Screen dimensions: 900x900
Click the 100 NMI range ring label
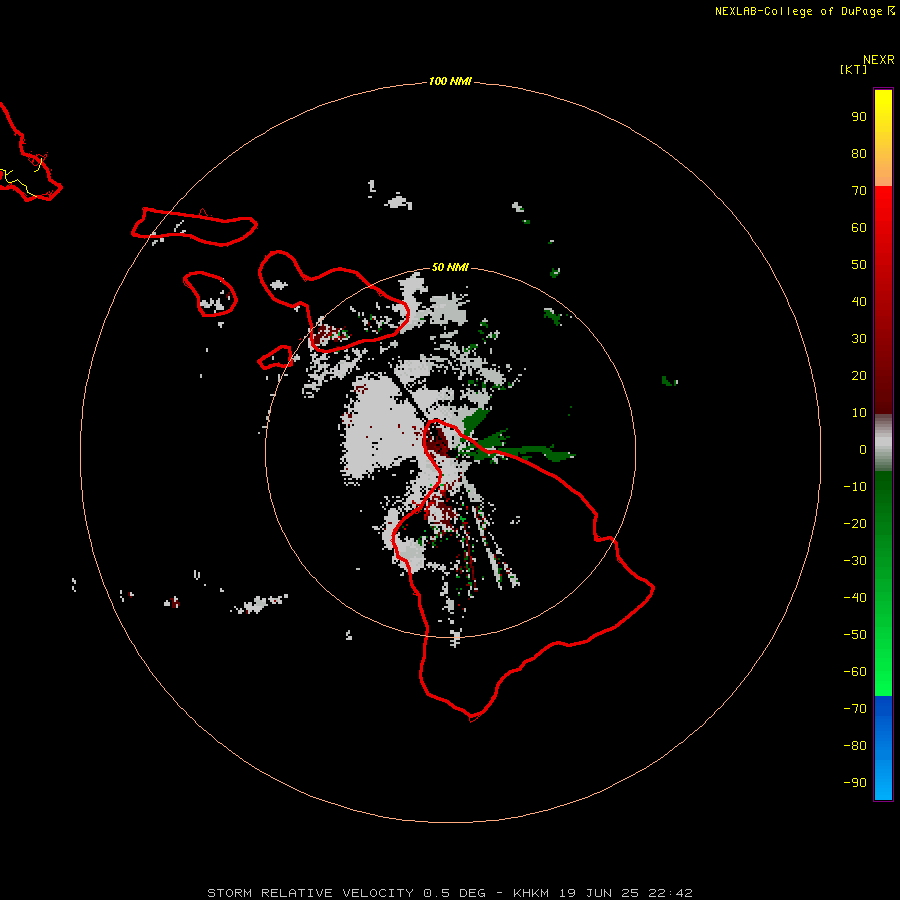pyautogui.click(x=450, y=81)
